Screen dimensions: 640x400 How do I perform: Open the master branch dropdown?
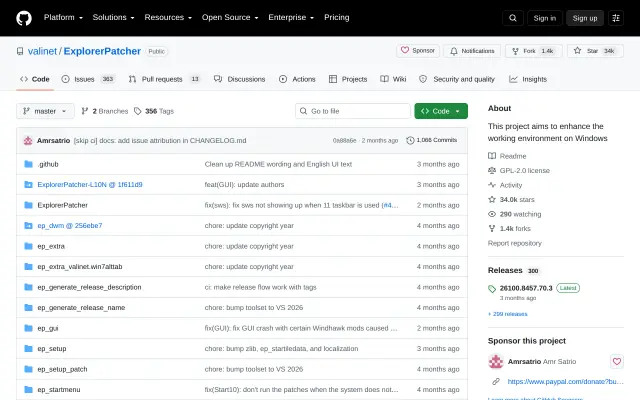tap(45, 111)
